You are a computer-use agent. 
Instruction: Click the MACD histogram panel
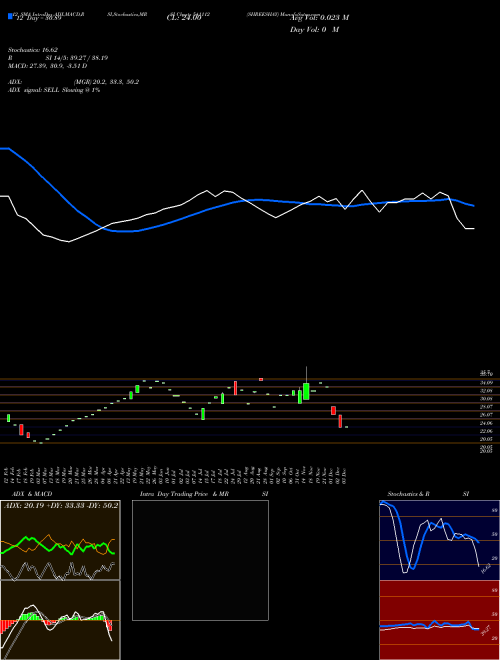pyautogui.click(x=60, y=620)
